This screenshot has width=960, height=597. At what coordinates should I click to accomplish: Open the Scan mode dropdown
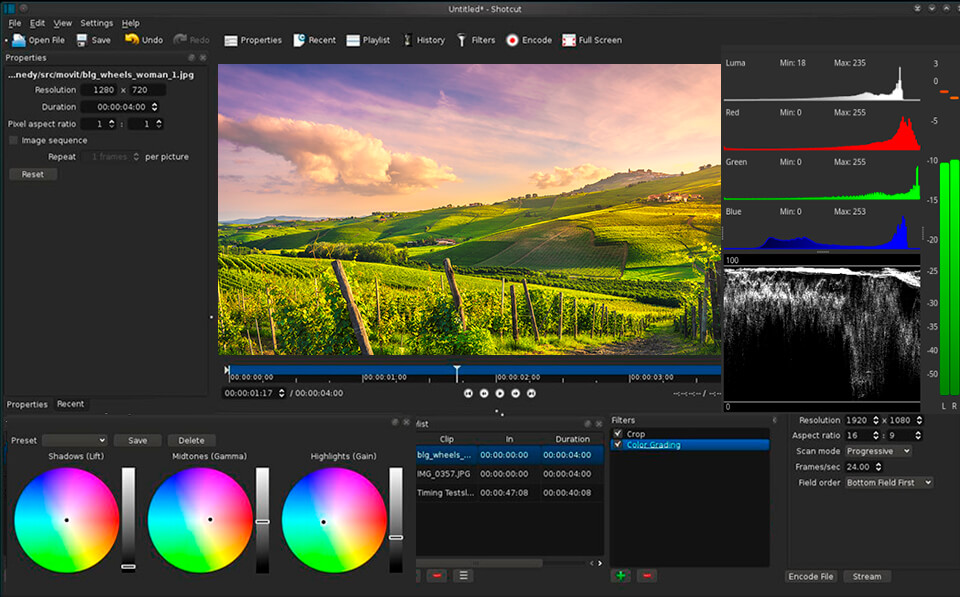click(x=877, y=451)
